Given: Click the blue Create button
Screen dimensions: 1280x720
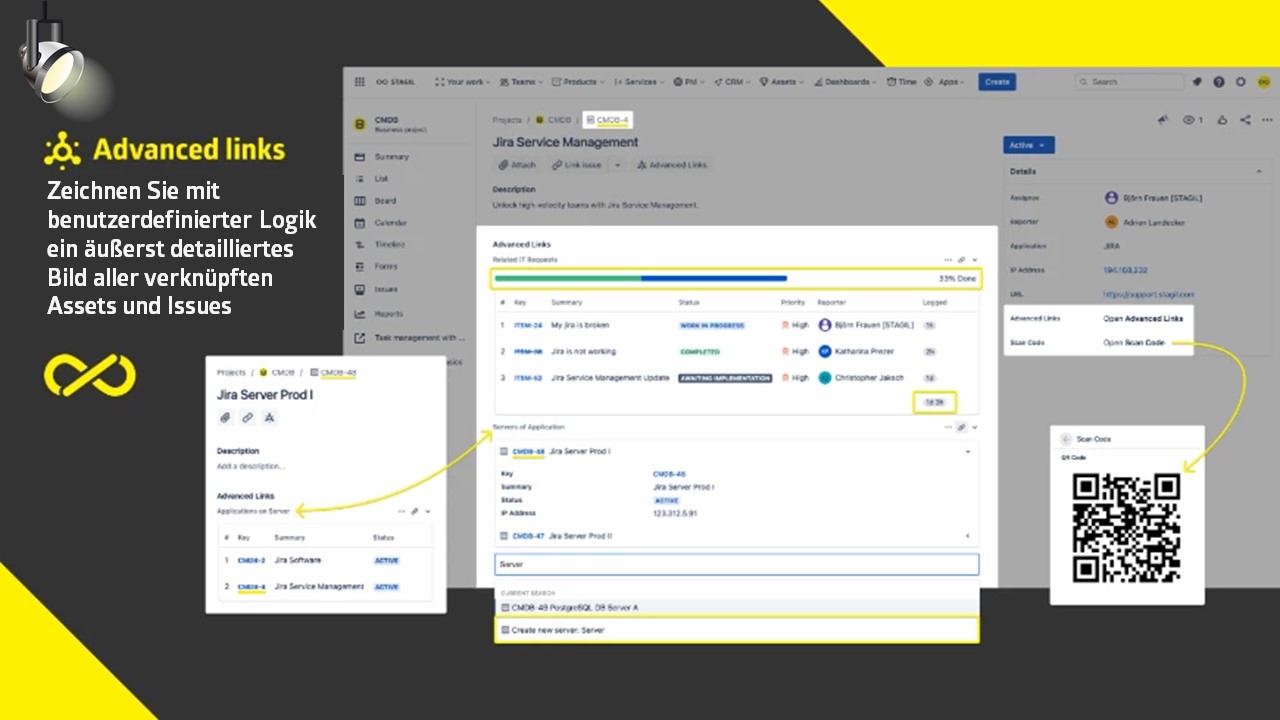Looking at the screenshot, I should (996, 82).
